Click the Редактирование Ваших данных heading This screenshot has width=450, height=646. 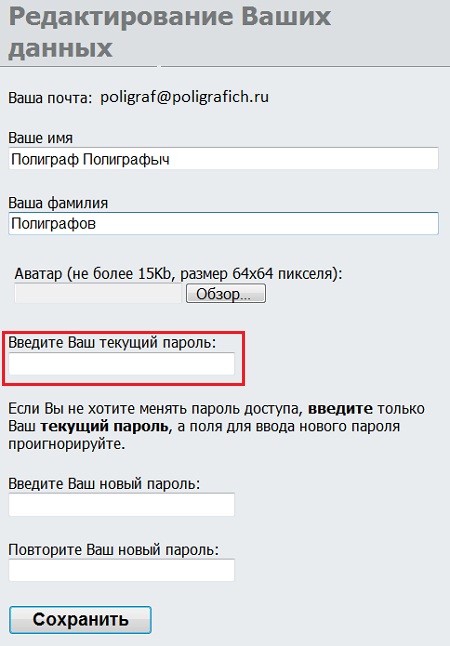pos(169,32)
